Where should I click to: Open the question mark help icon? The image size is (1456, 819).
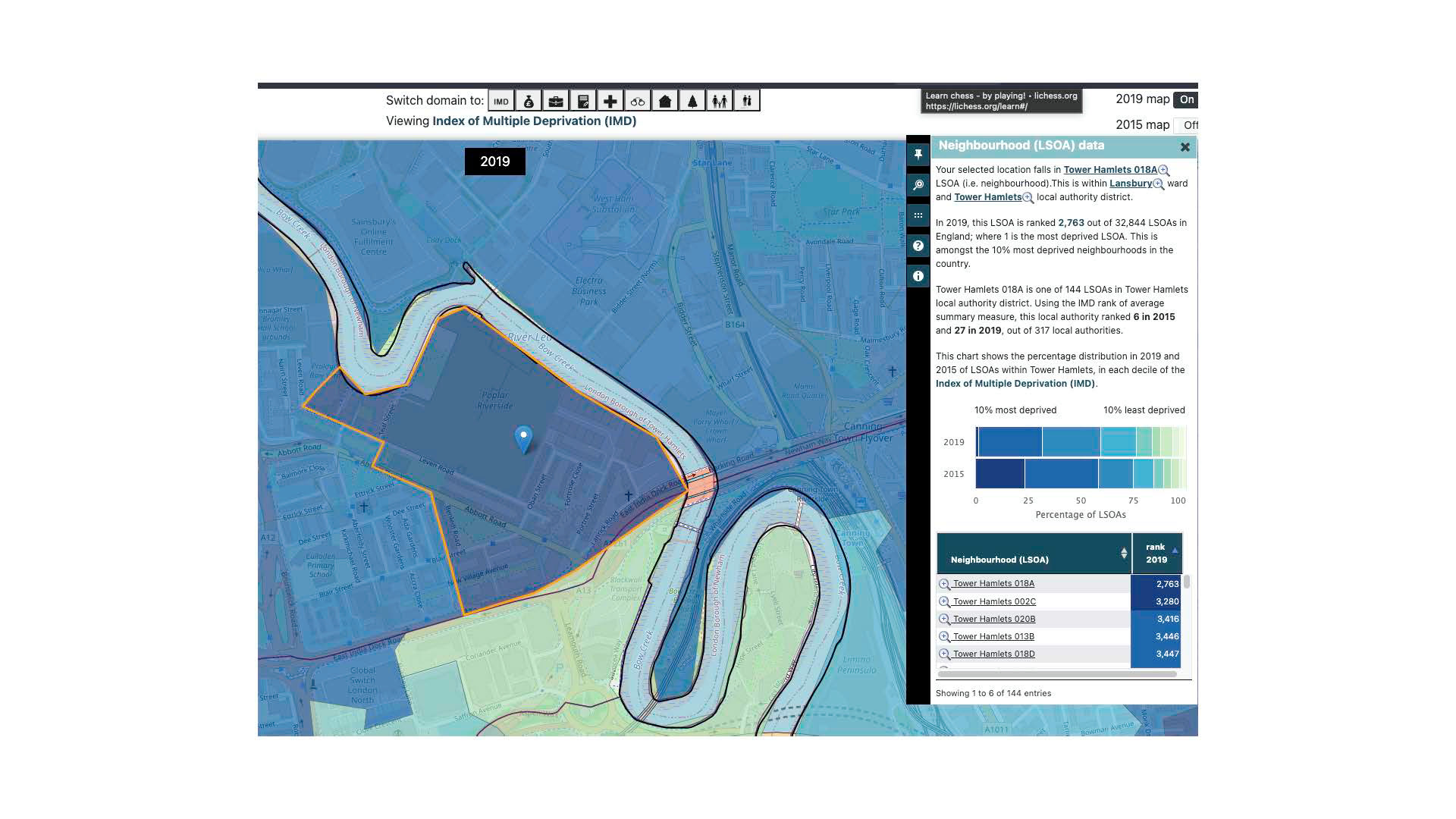(x=918, y=246)
